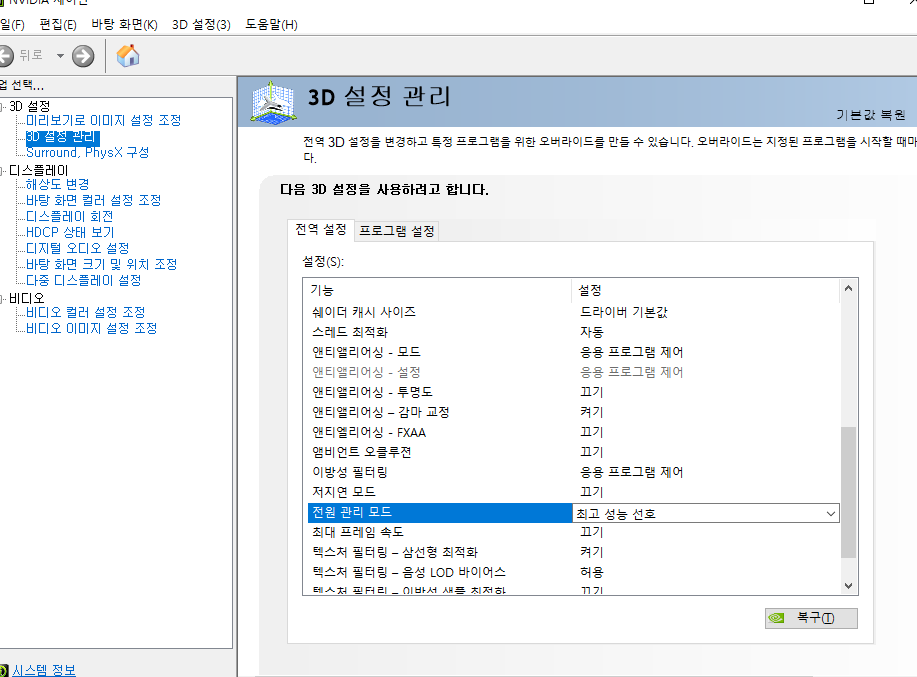The width and height of the screenshot is (917, 677).
Task: Select the 쉐이더 캐시 사이즈 row
Action: coord(573,312)
